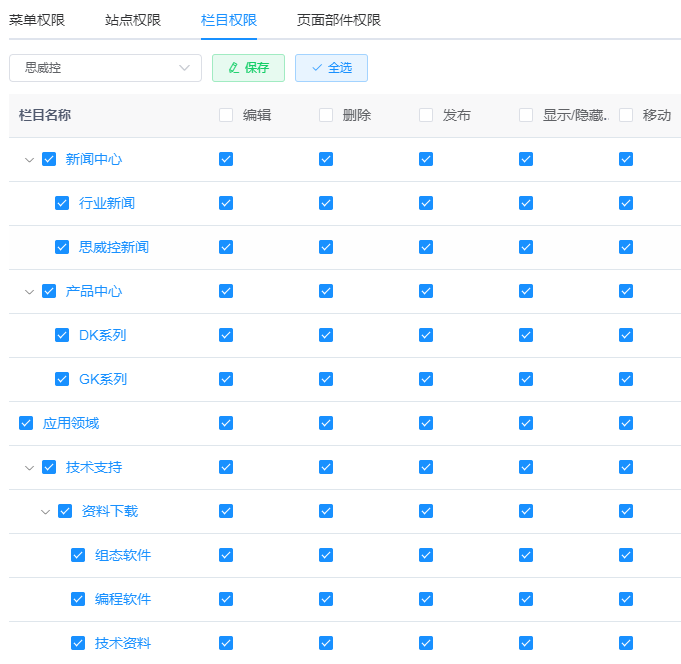Collapse the 产品中心 tree node
The image size is (681, 664).
click(x=29, y=292)
